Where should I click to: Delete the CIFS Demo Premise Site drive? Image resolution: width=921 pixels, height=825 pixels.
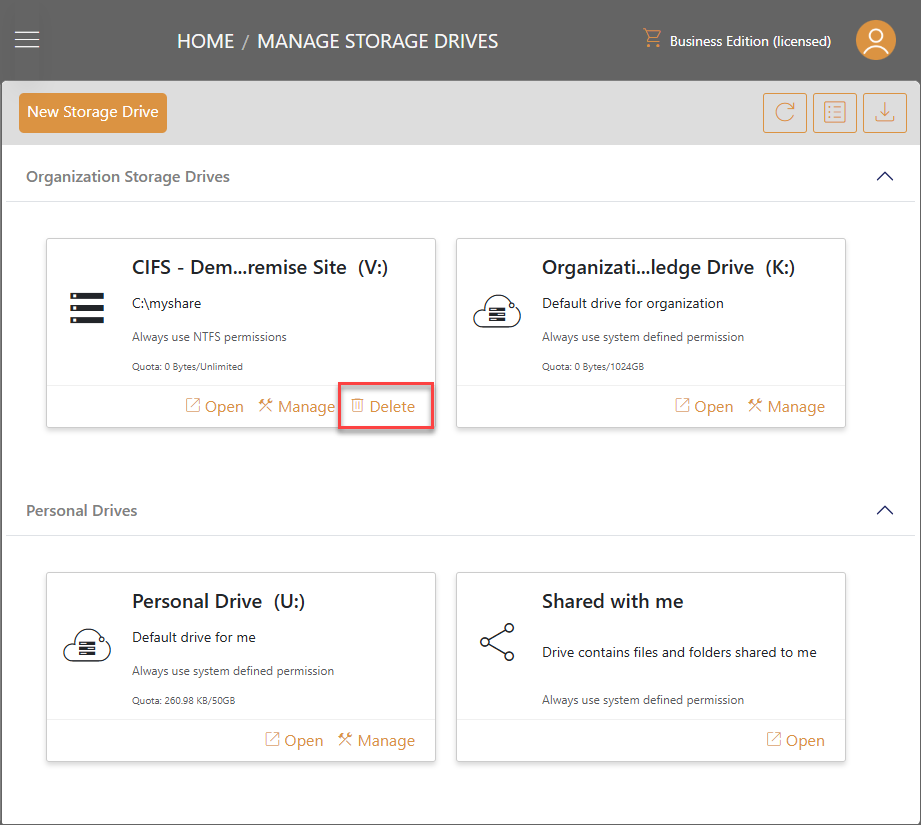(x=383, y=406)
